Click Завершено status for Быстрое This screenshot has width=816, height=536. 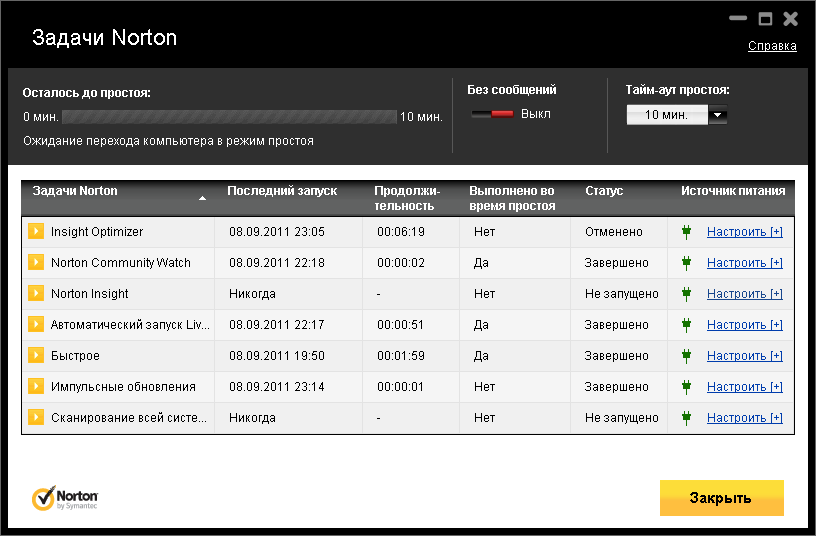coord(616,355)
